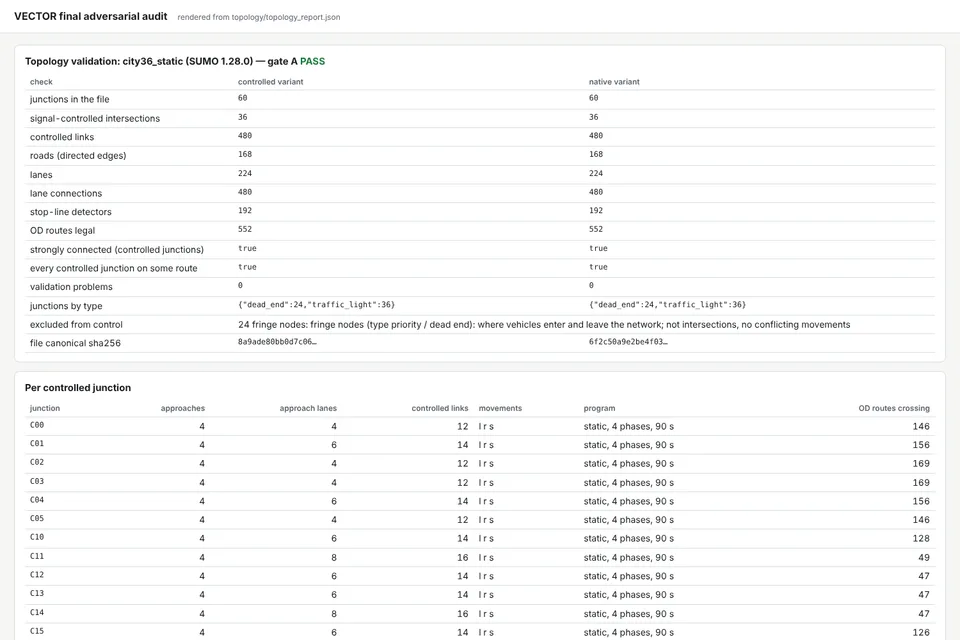Select junction "C04" in the junction table

[x=37, y=500]
